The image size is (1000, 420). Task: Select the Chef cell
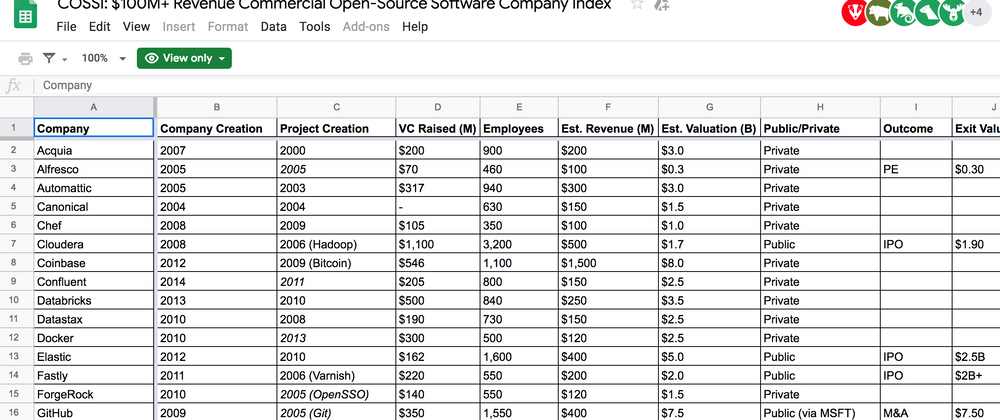click(94, 226)
